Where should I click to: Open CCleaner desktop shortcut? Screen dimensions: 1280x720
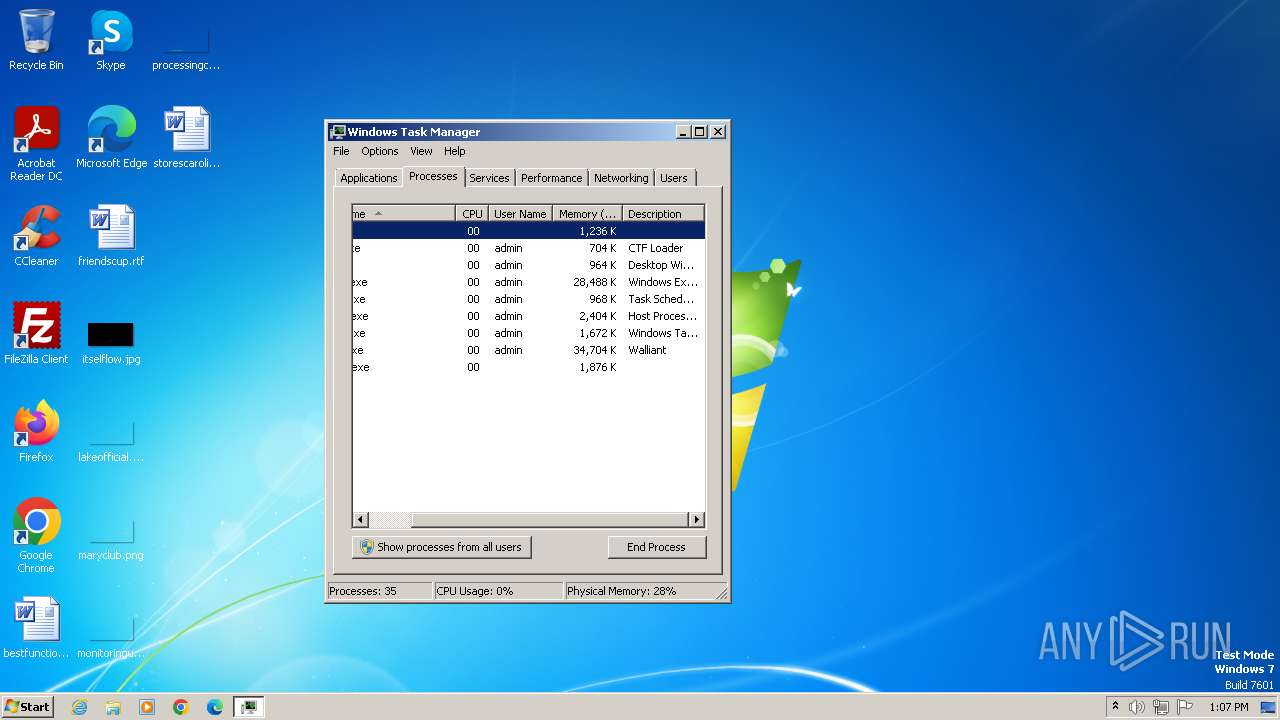pos(36,236)
